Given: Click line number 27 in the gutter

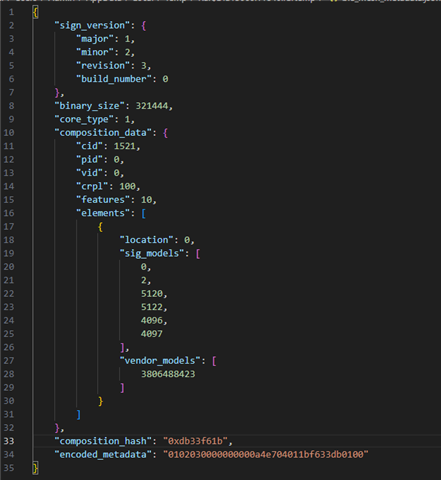Looking at the screenshot, I should pos(9,361).
